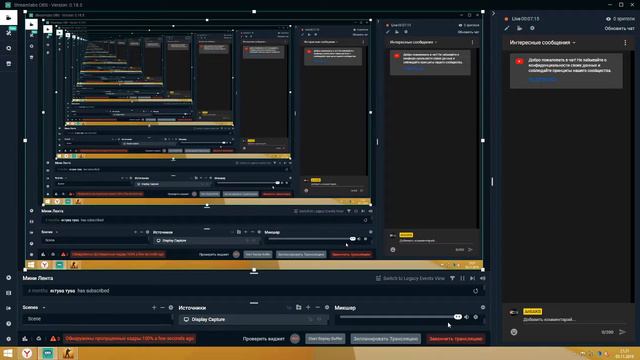
Task: Open the help icon in left sidebar
Action: (x=9, y=323)
